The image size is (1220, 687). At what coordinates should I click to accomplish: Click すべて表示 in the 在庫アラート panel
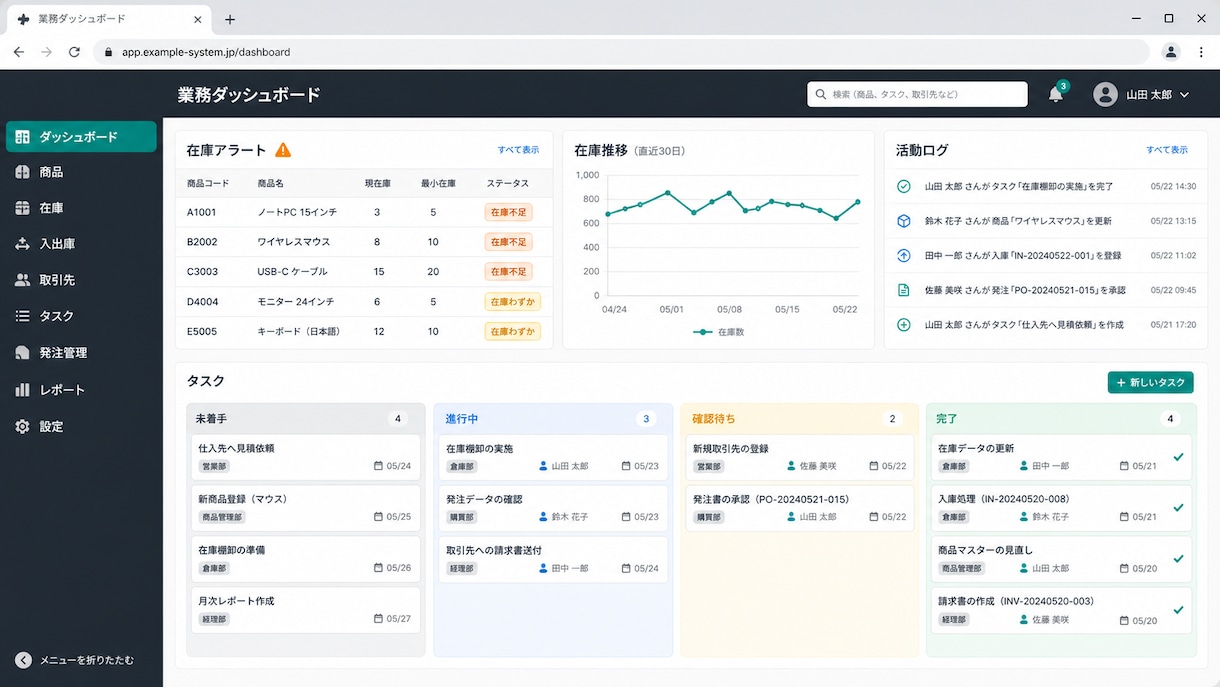click(x=518, y=150)
